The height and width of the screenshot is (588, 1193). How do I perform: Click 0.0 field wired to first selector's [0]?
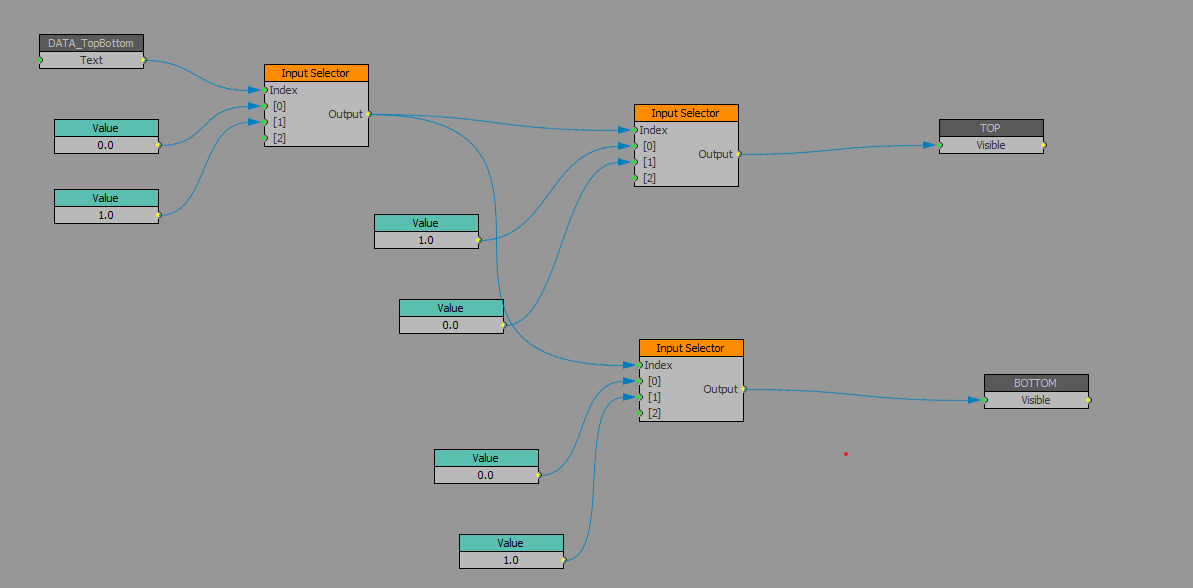pyautogui.click(x=107, y=145)
